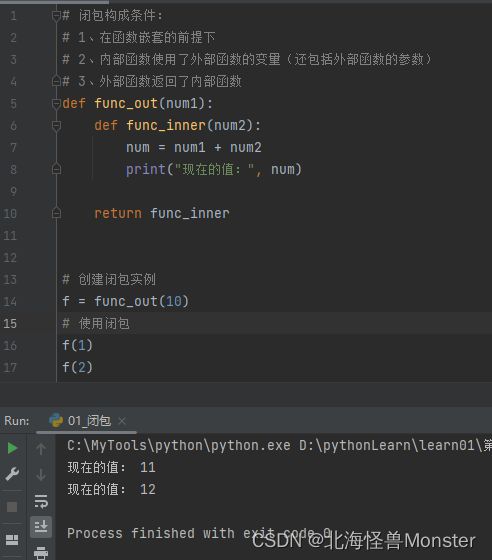The image size is (492, 560).
Task: Toggle scroll to end of output
Action: (41, 526)
